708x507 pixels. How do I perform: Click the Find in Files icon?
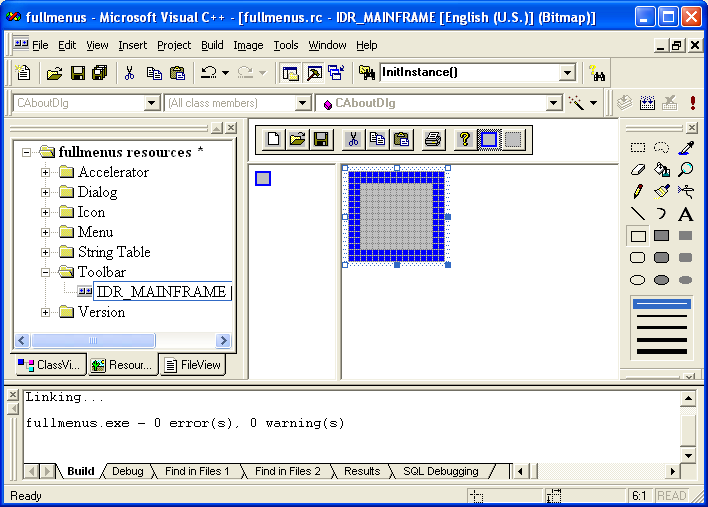click(367, 73)
